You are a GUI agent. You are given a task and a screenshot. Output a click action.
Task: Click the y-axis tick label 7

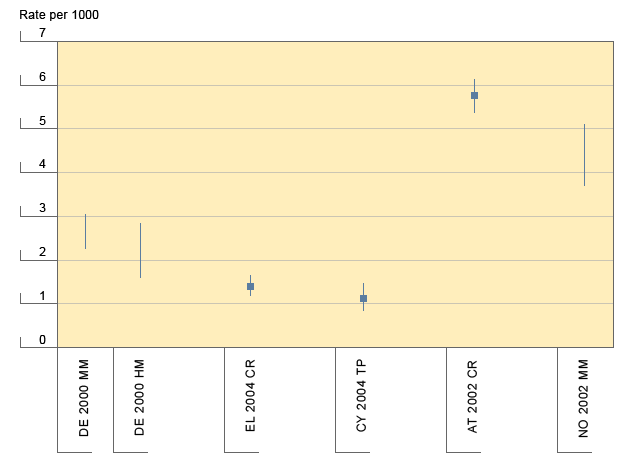(x=42, y=33)
